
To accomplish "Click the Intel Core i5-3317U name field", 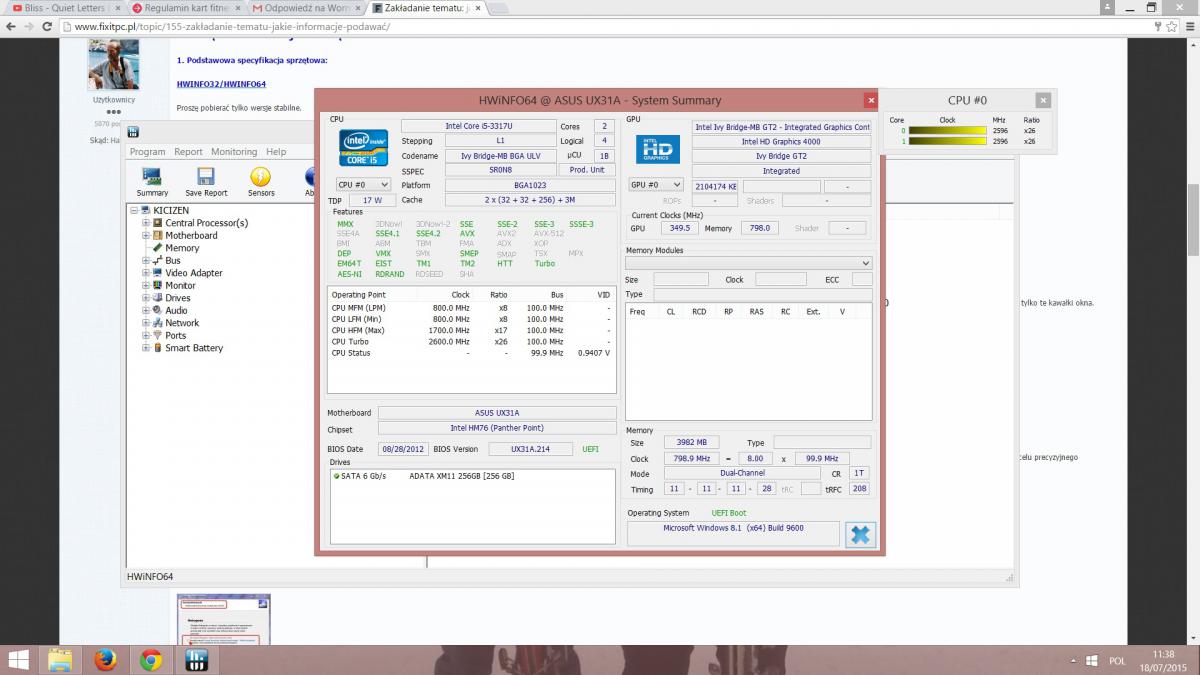I will tap(478, 126).
